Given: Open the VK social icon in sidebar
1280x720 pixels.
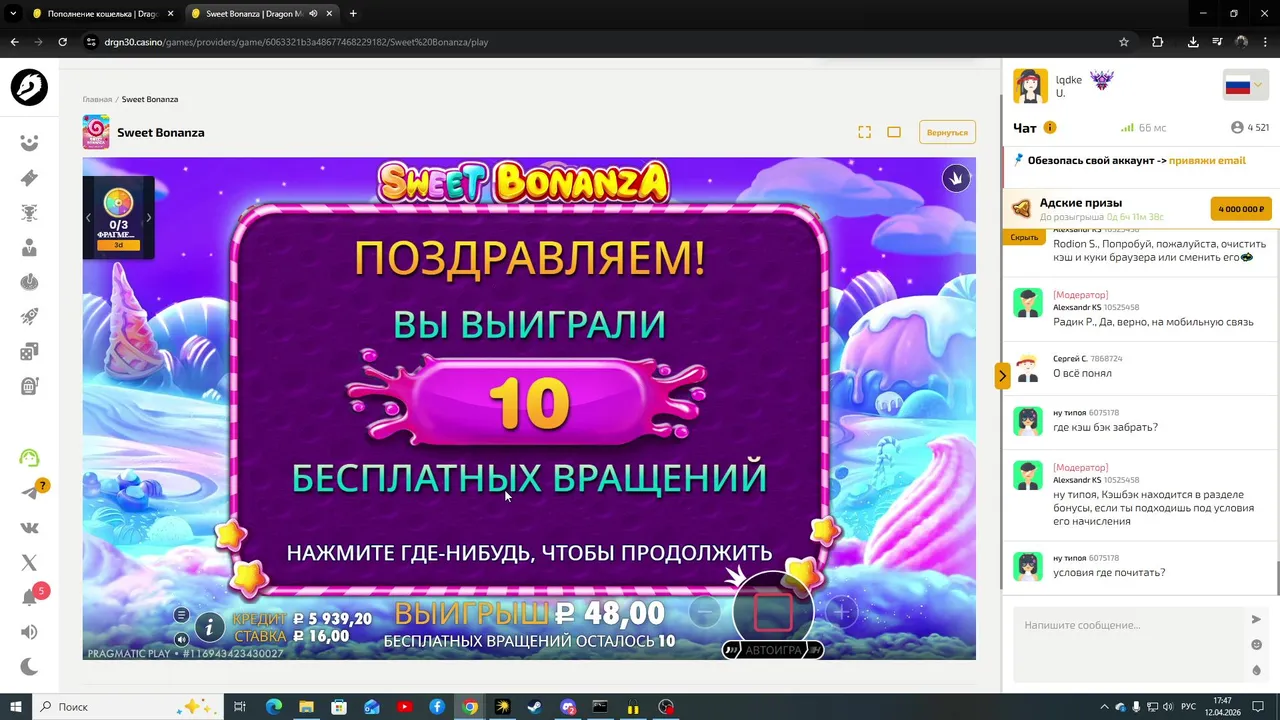Looking at the screenshot, I should click(x=29, y=528).
